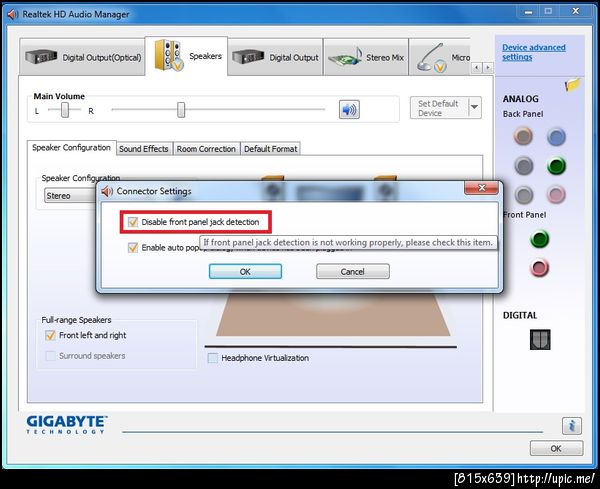
Task: Click the orange back panel audio jack
Action: 523,136
